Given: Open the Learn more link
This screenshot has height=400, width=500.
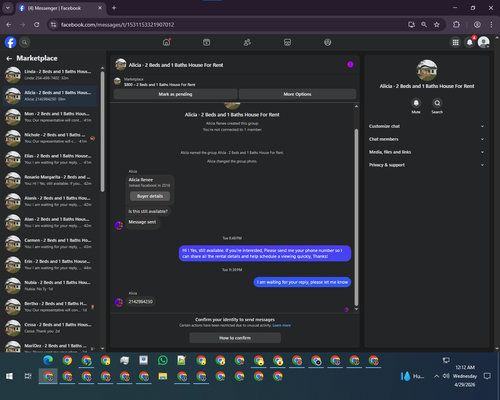Looking at the screenshot, I should 282,325.
